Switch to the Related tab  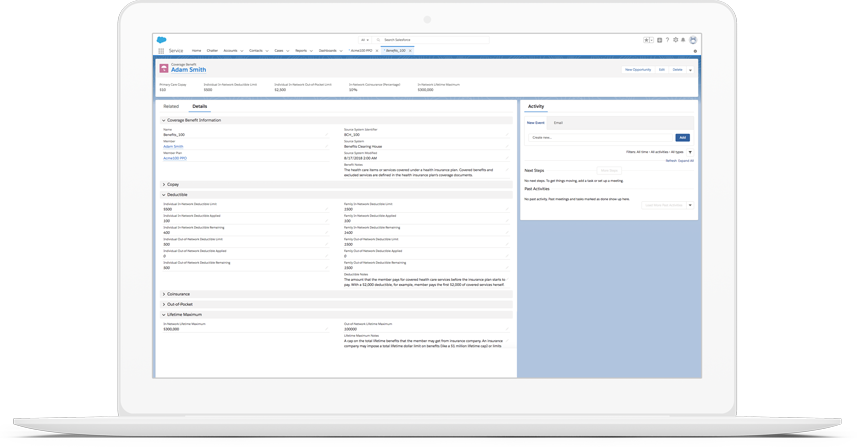pos(171,106)
